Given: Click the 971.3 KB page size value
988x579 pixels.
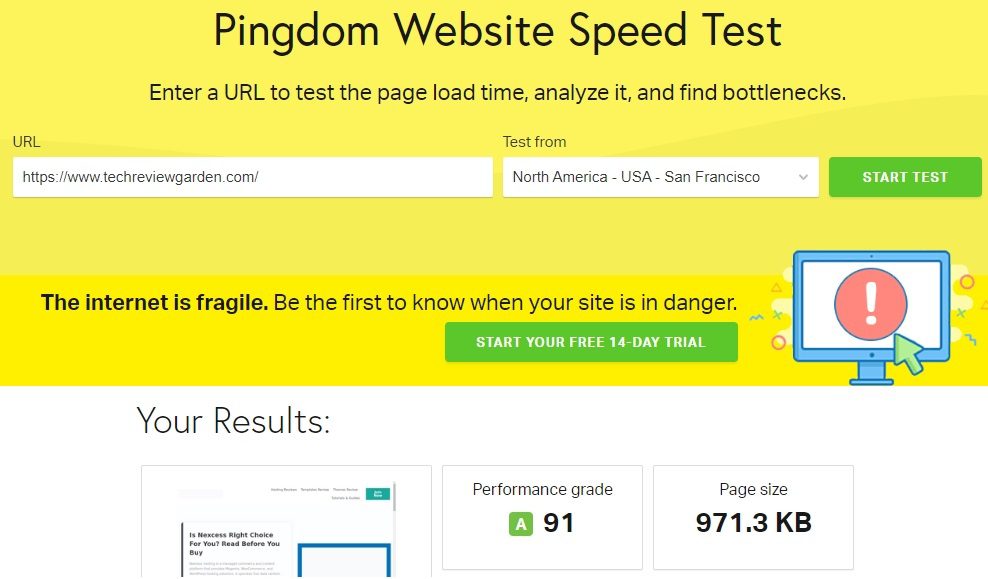Looking at the screenshot, I should tap(754, 523).
